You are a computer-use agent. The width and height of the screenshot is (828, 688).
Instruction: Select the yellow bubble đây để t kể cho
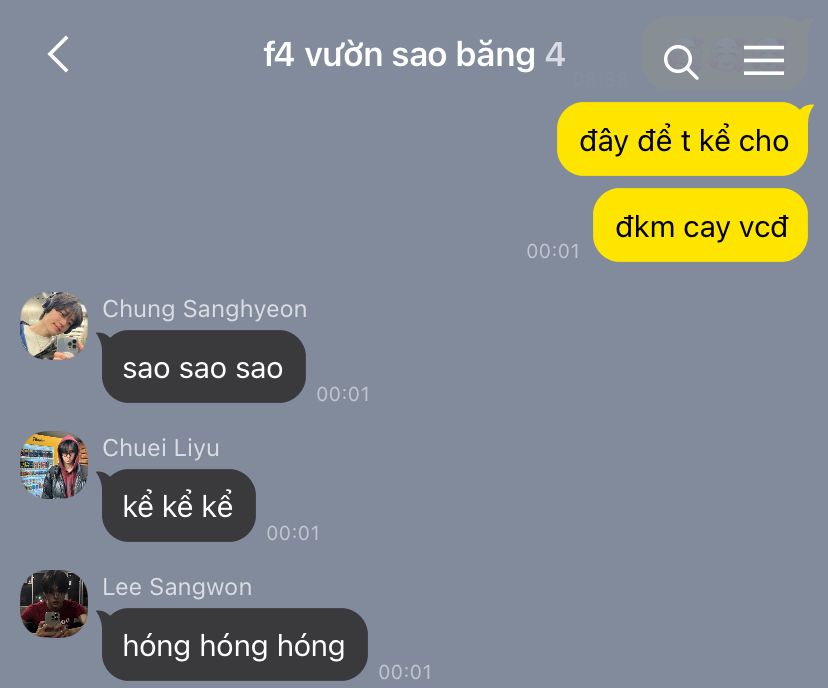pyautogui.click(x=683, y=139)
